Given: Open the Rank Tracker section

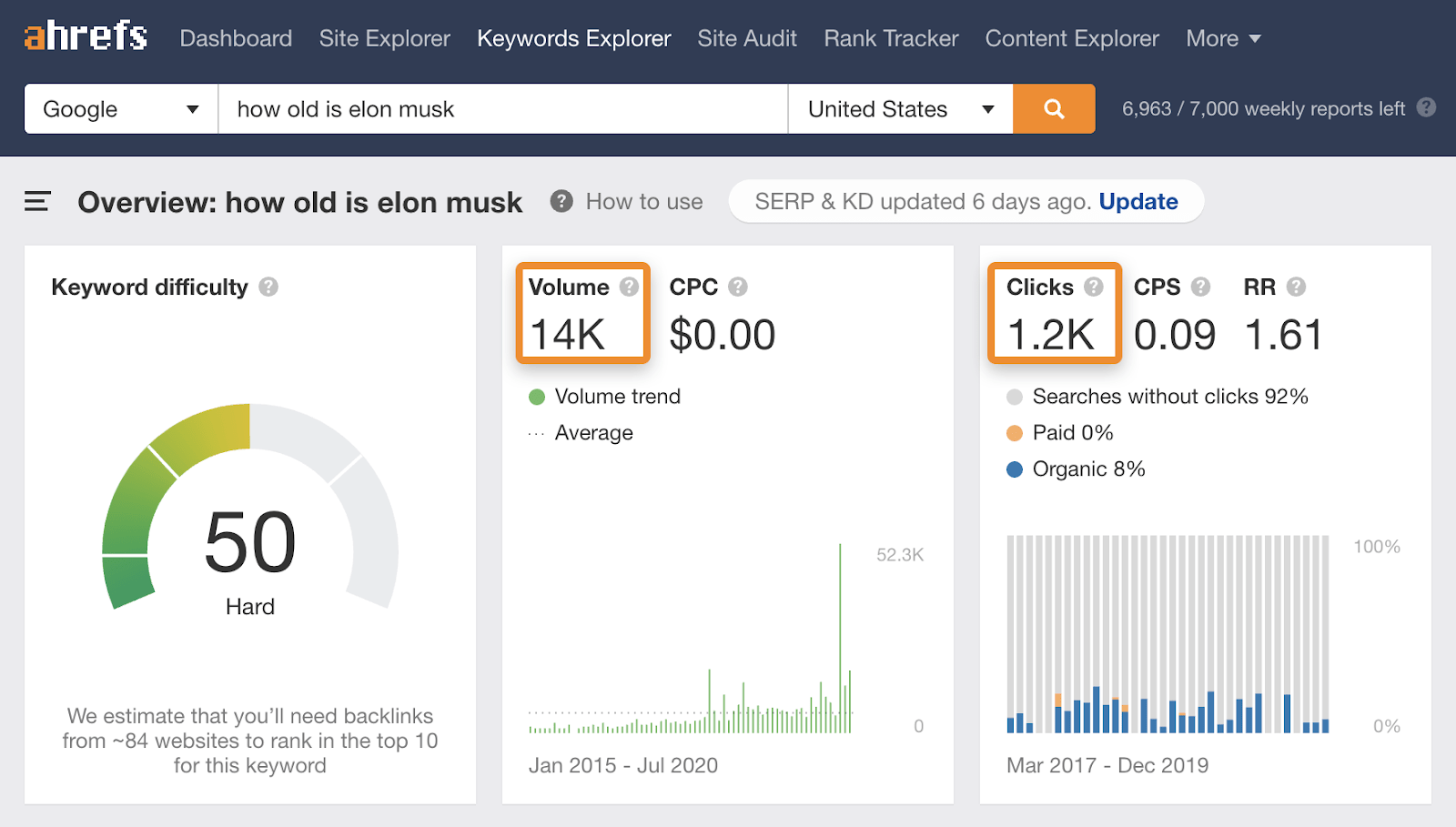Looking at the screenshot, I should (x=890, y=38).
